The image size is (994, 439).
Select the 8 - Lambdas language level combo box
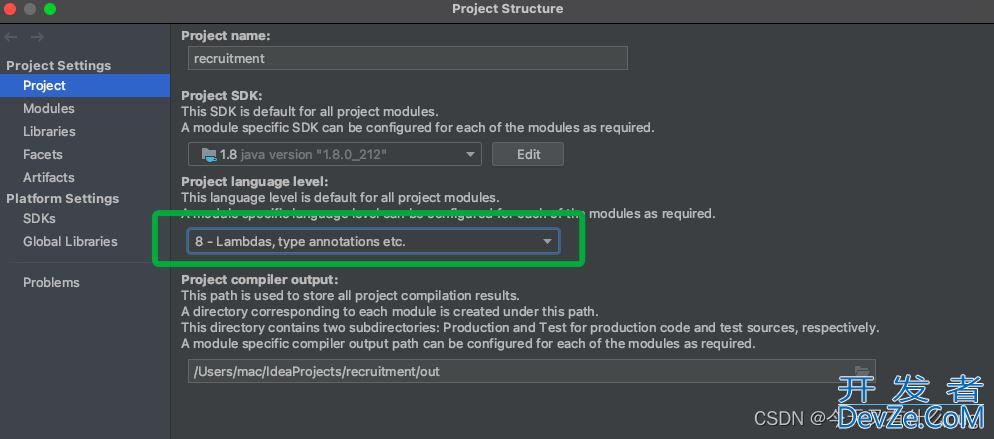point(373,241)
